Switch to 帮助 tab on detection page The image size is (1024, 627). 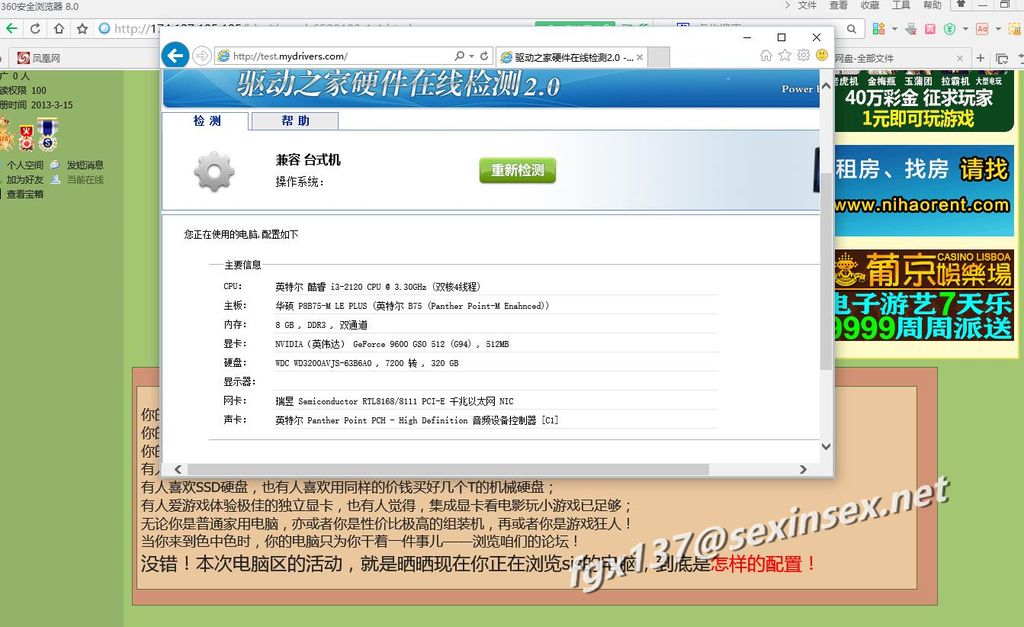coord(295,121)
